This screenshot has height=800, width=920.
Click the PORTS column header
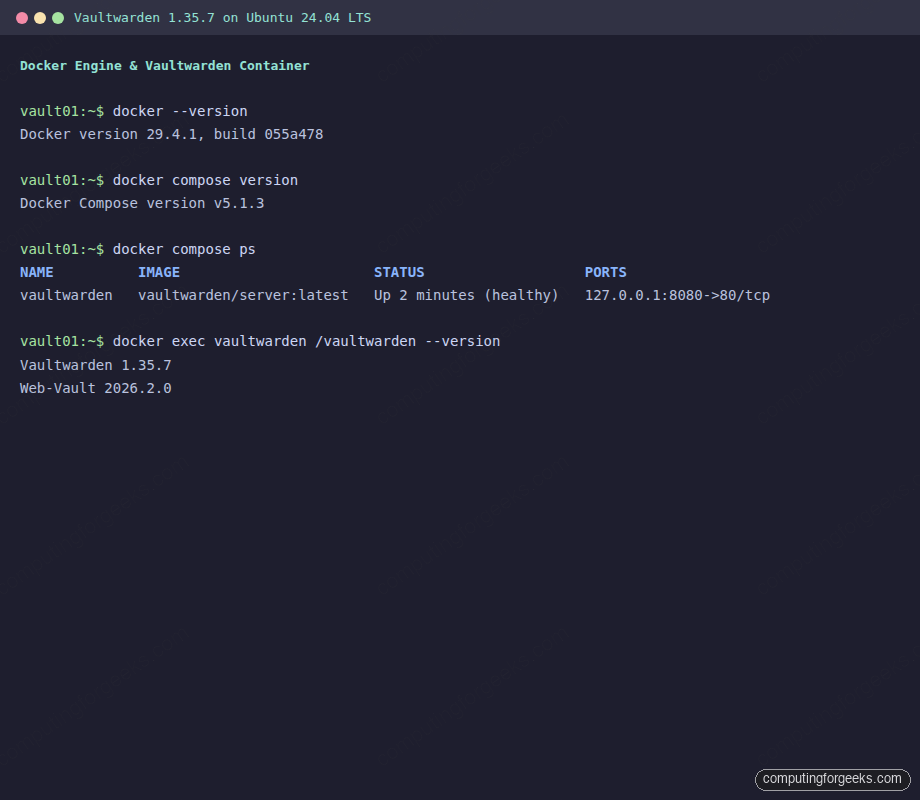[x=606, y=272]
